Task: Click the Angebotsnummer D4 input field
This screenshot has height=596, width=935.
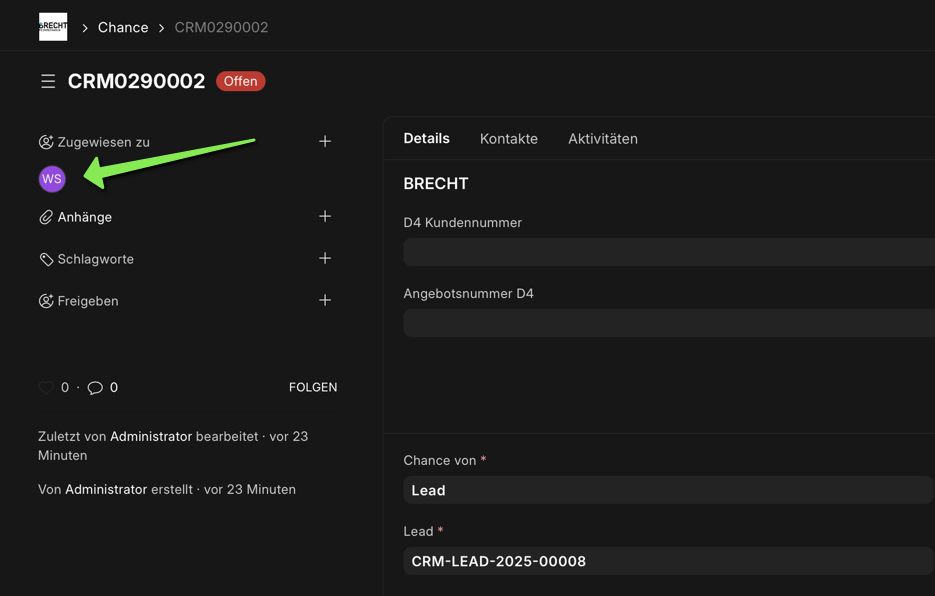Action: (667, 323)
